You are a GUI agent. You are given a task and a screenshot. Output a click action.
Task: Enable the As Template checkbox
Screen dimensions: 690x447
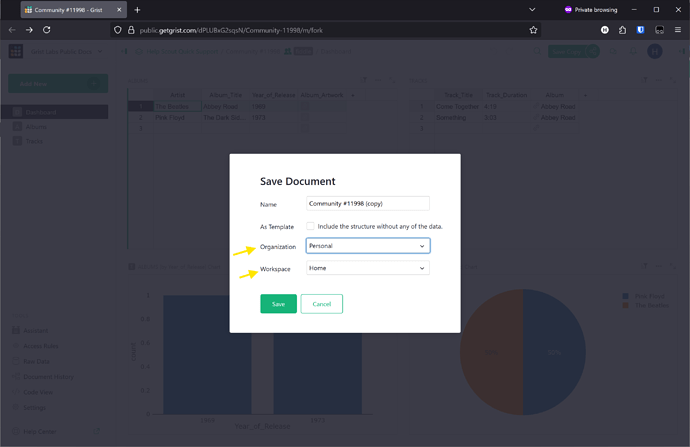[310, 227]
